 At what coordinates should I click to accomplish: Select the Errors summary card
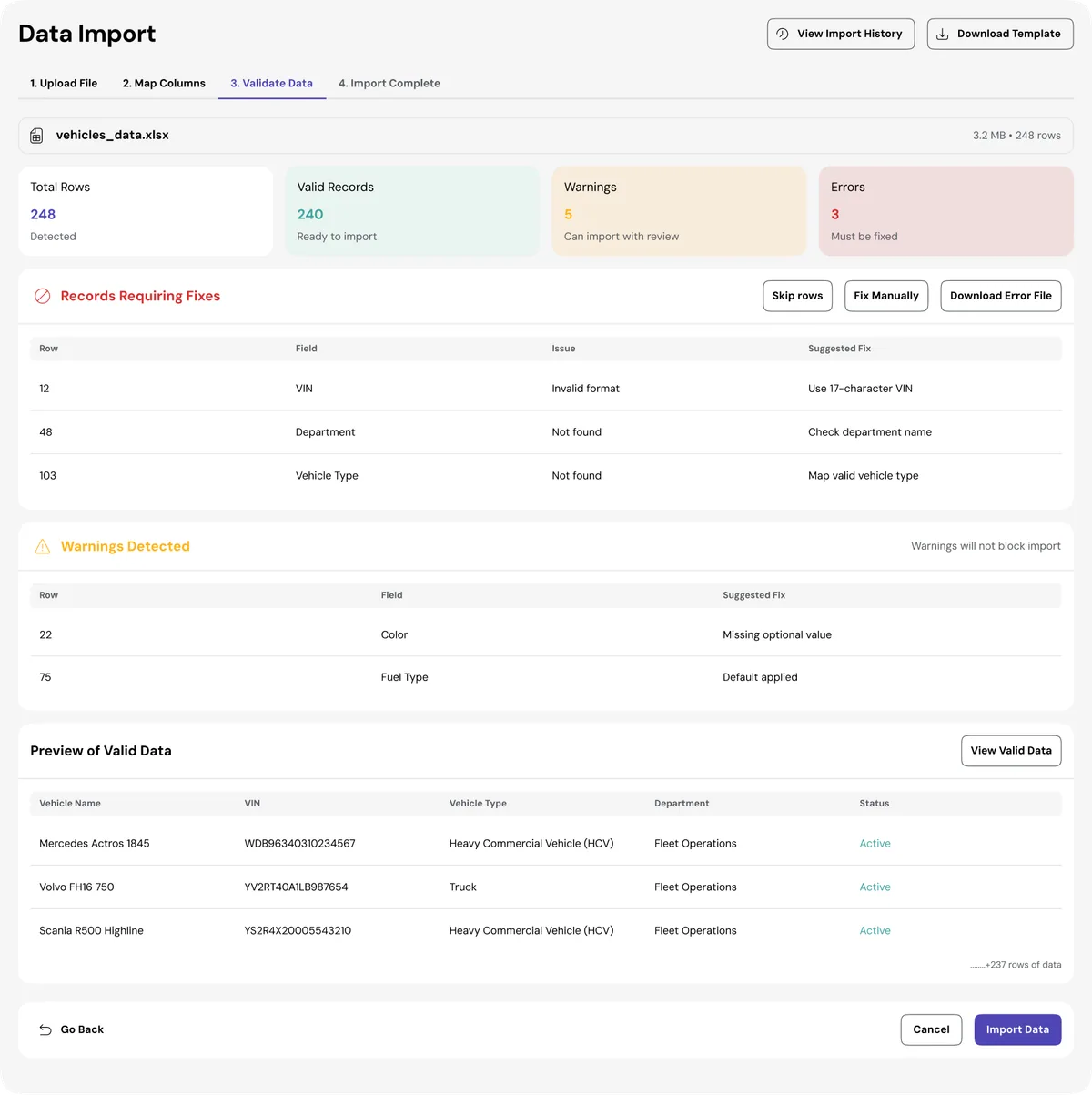click(945, 210)
